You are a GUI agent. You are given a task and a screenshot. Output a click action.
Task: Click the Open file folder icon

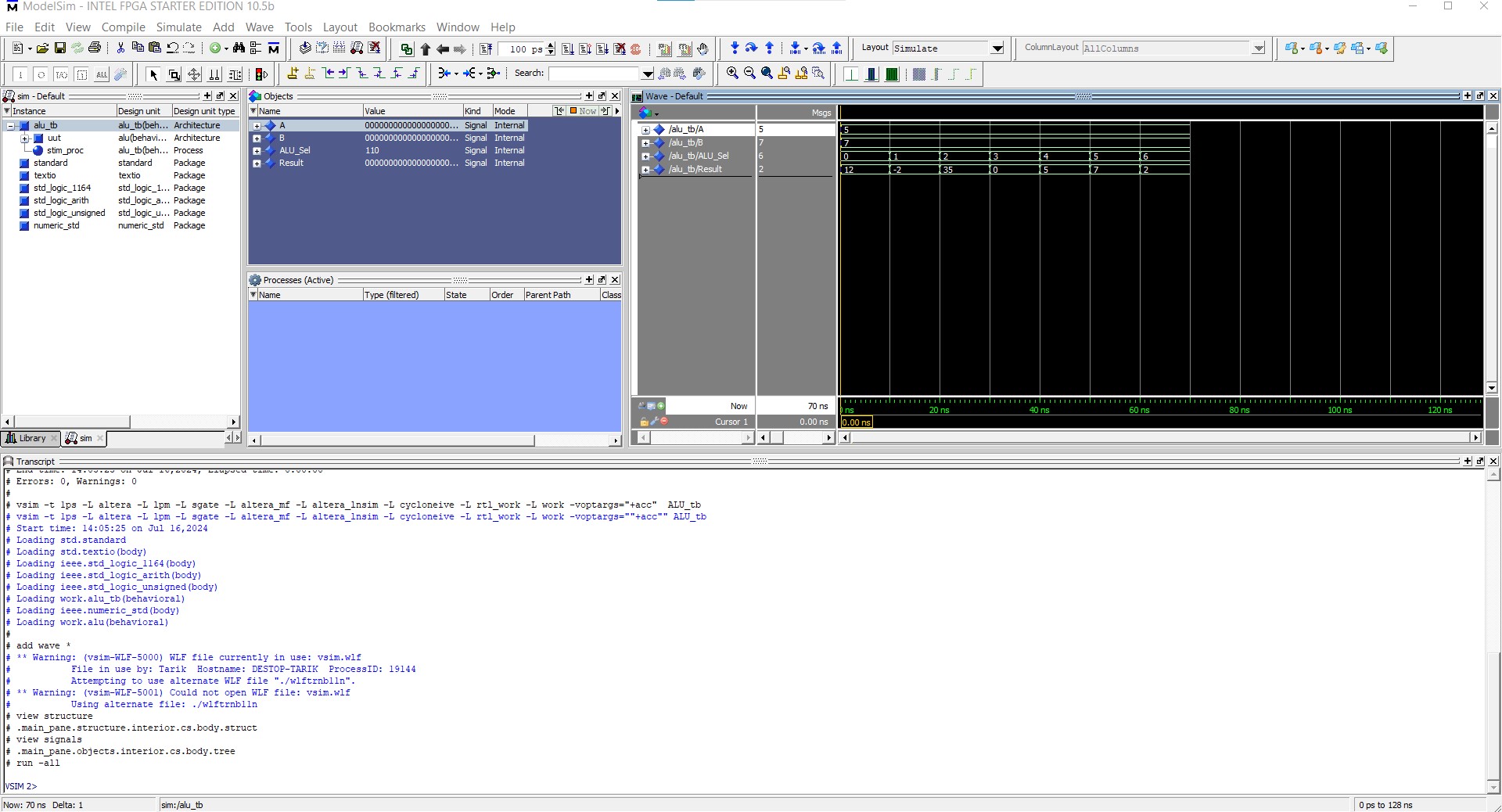point(42,49)
